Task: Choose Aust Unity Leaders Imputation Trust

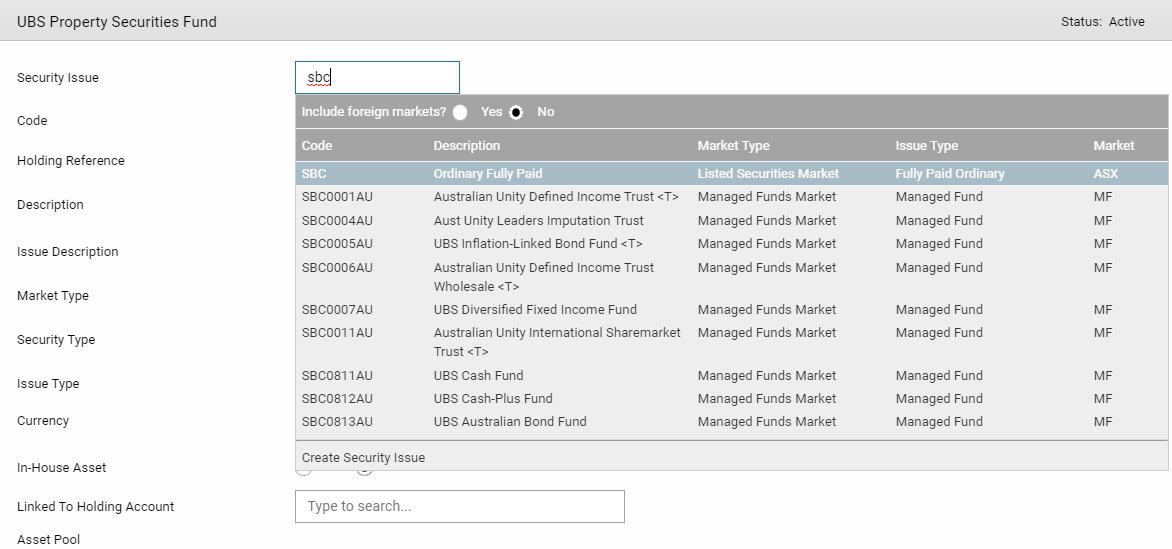Action: click(x=538, y=221)
